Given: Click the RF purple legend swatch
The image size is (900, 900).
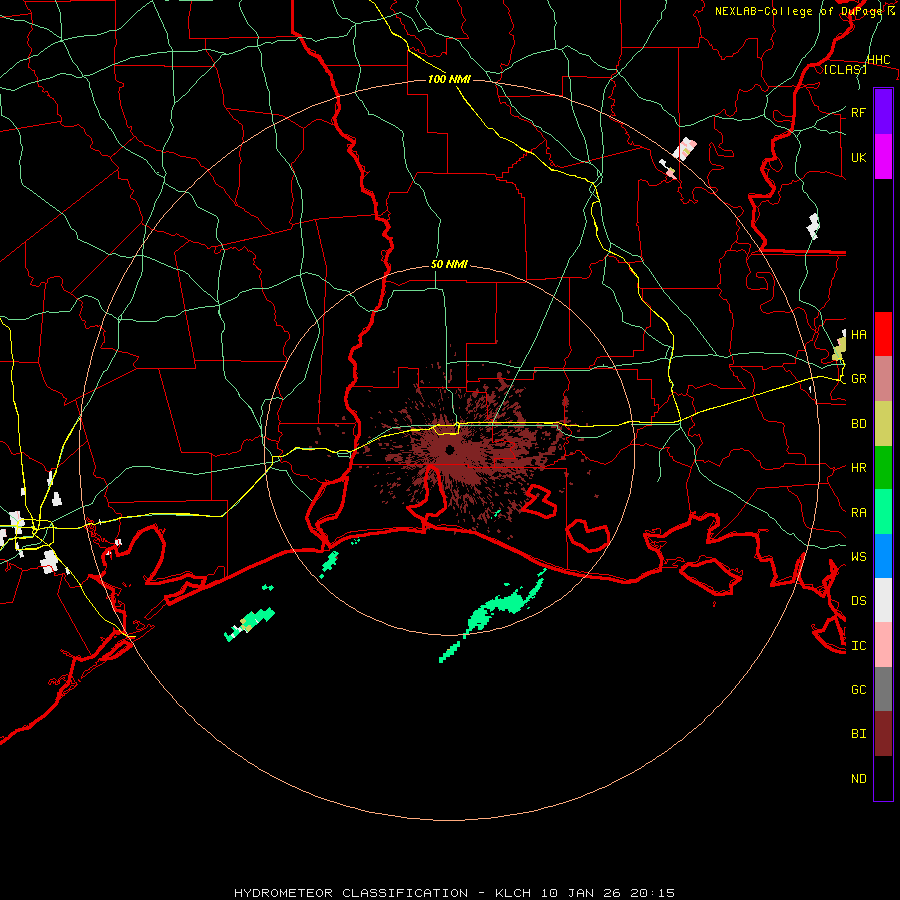Looking at the screenshot, I should click(883, 112).
